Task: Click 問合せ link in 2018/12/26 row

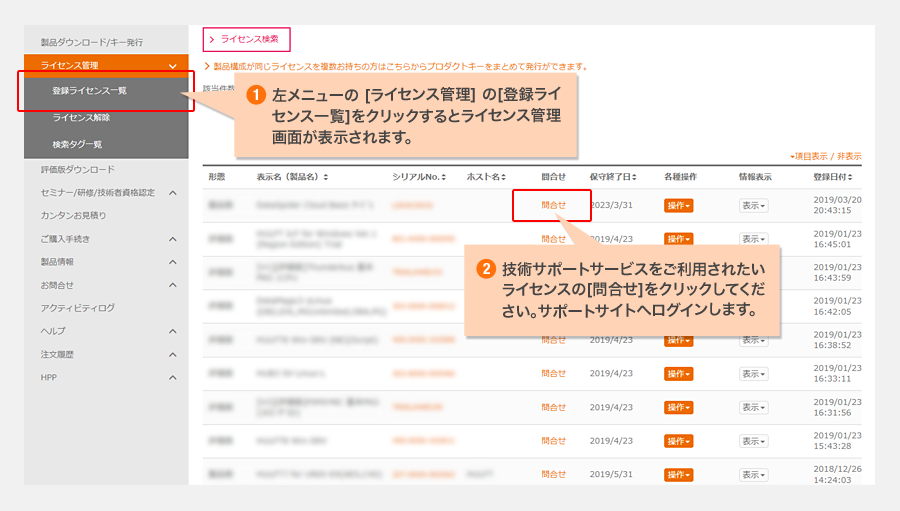Action: click(x=553, y=474)
